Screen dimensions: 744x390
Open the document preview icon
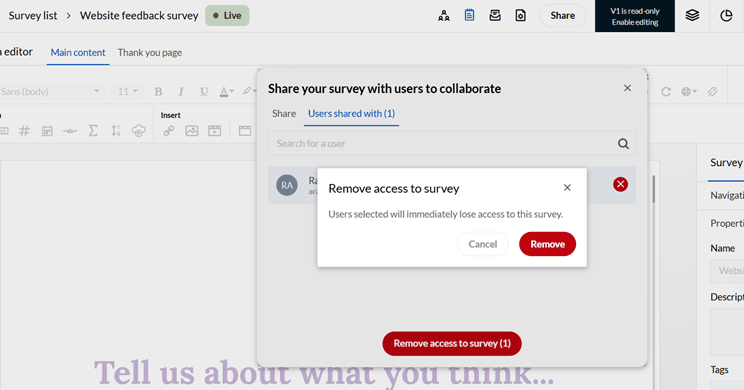[x=521, y=16]
